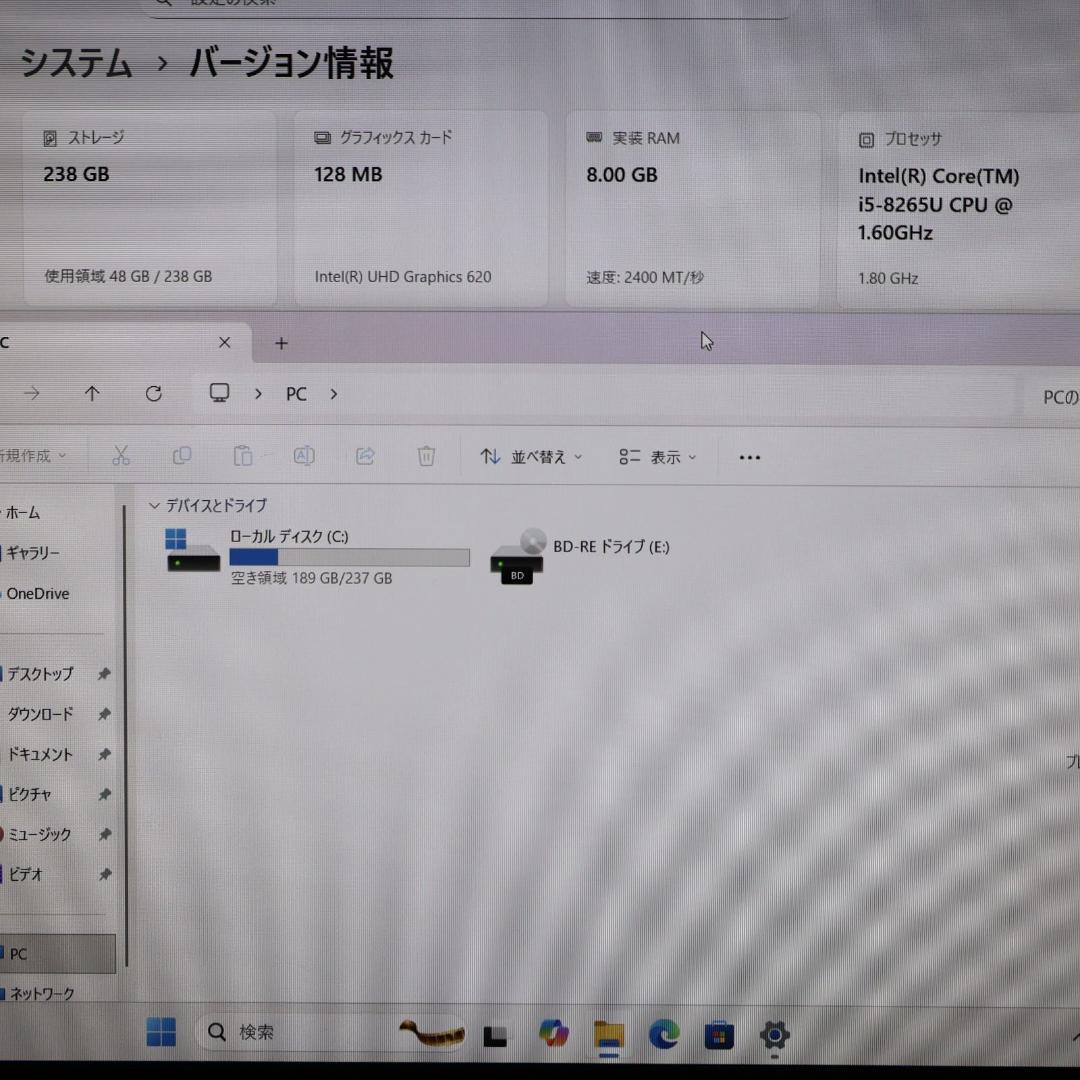
Task: Click the Share icon in the toolbar
Action: [x=365, y=455]
